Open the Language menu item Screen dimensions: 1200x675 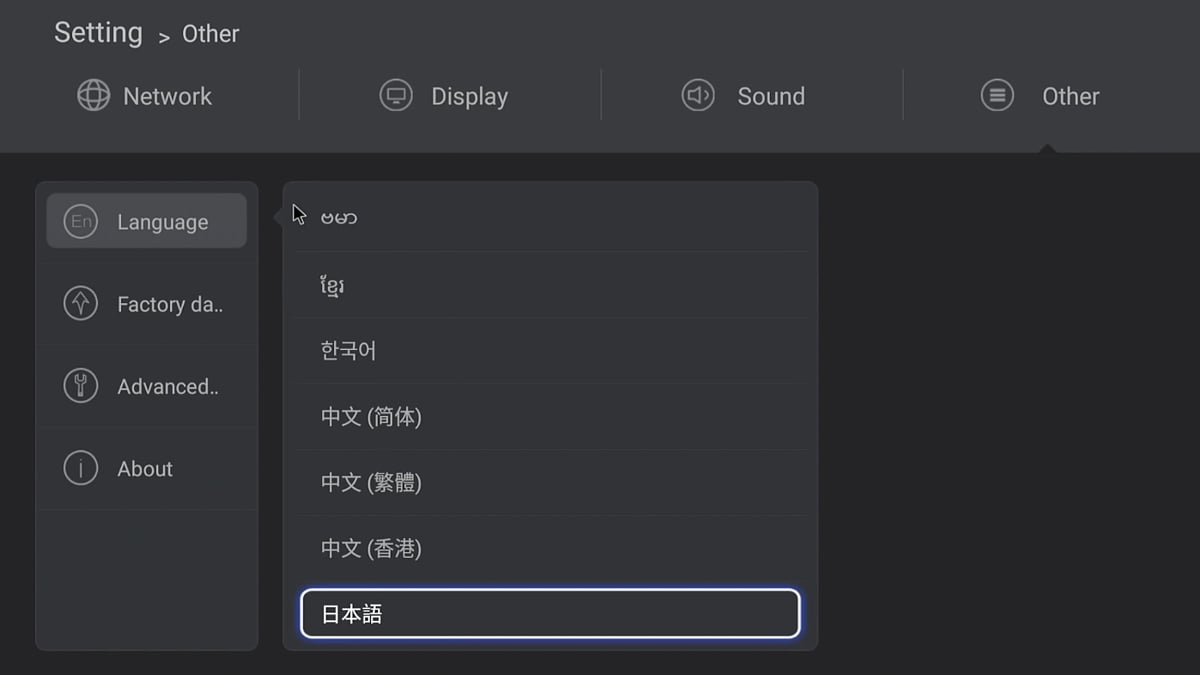(x=162, y=222)
